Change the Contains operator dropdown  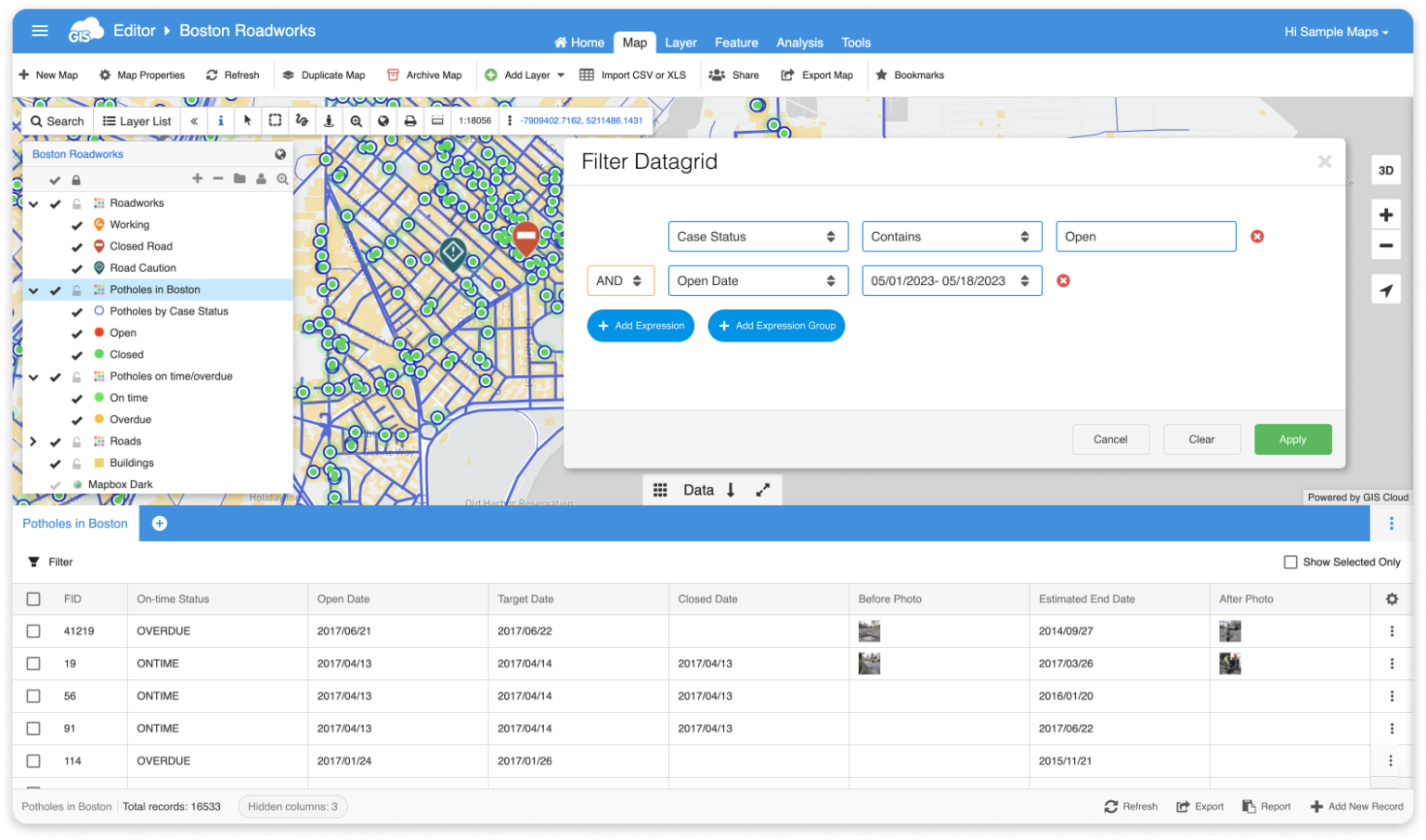coord(952,236)
